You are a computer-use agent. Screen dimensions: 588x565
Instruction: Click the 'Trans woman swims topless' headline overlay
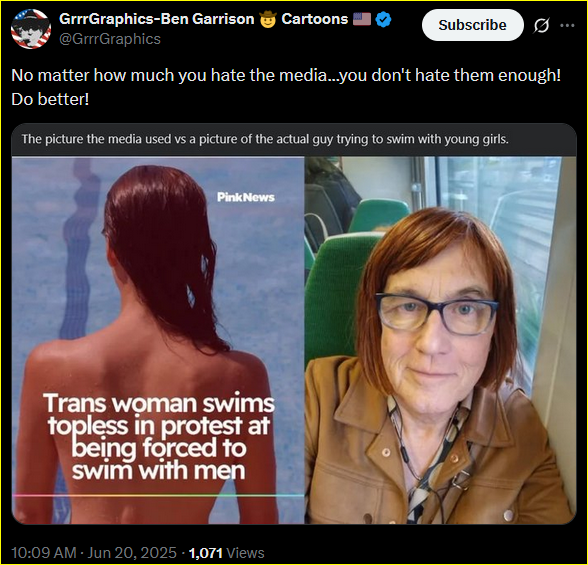159,437
